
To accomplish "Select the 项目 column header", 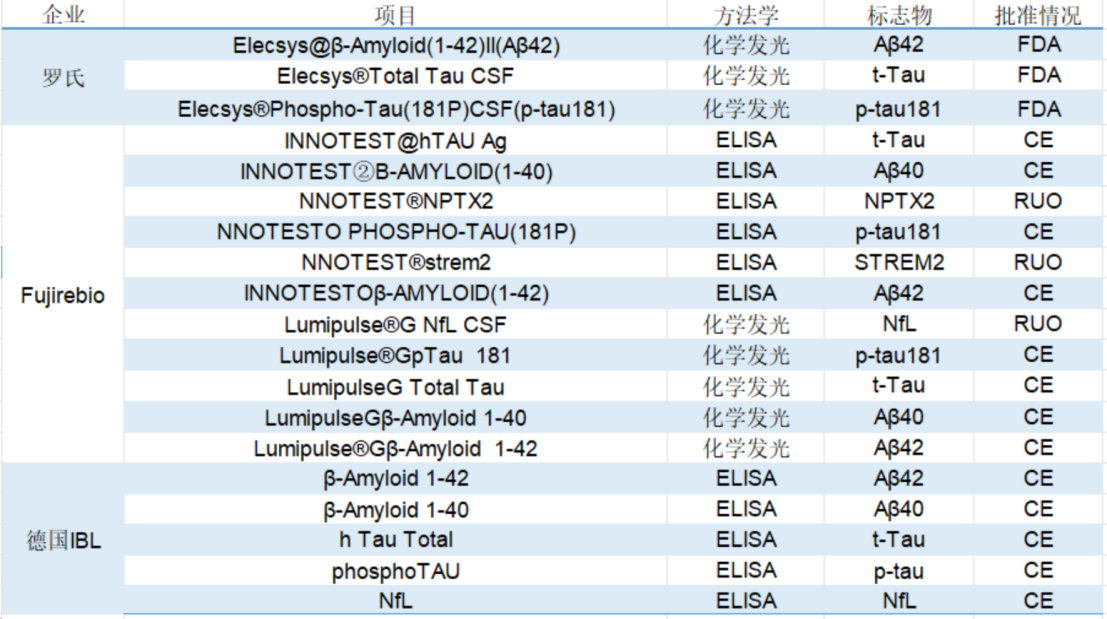I will pos(395,14).
